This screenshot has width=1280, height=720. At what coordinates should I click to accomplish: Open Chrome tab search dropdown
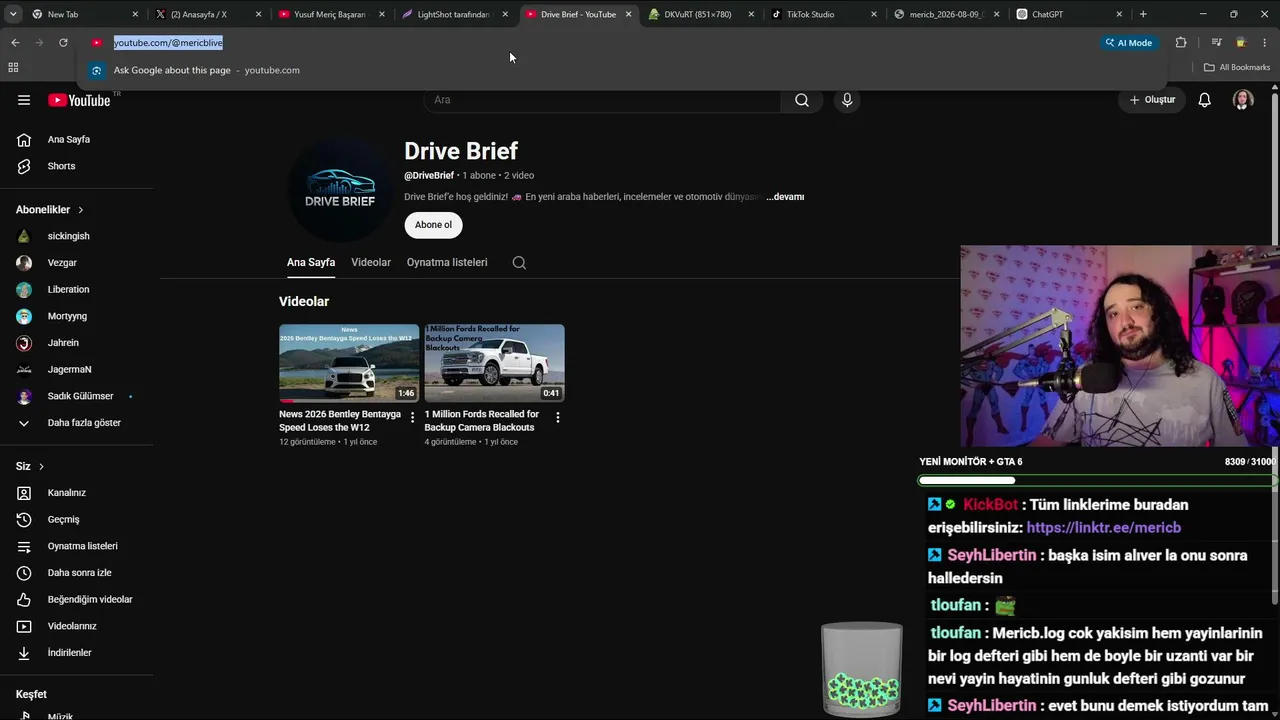13,14
